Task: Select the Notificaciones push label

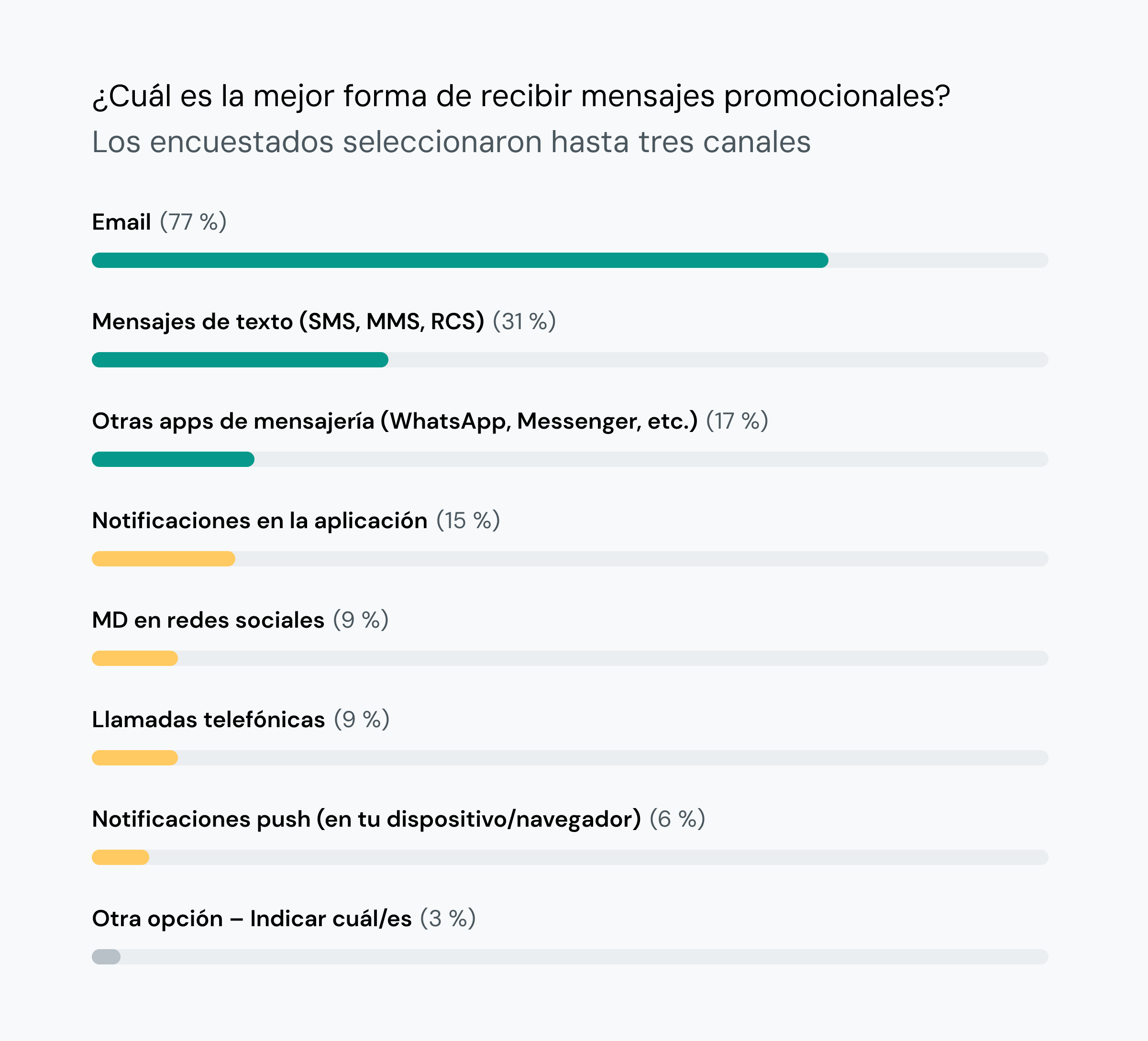Action: tap(366, 820)
